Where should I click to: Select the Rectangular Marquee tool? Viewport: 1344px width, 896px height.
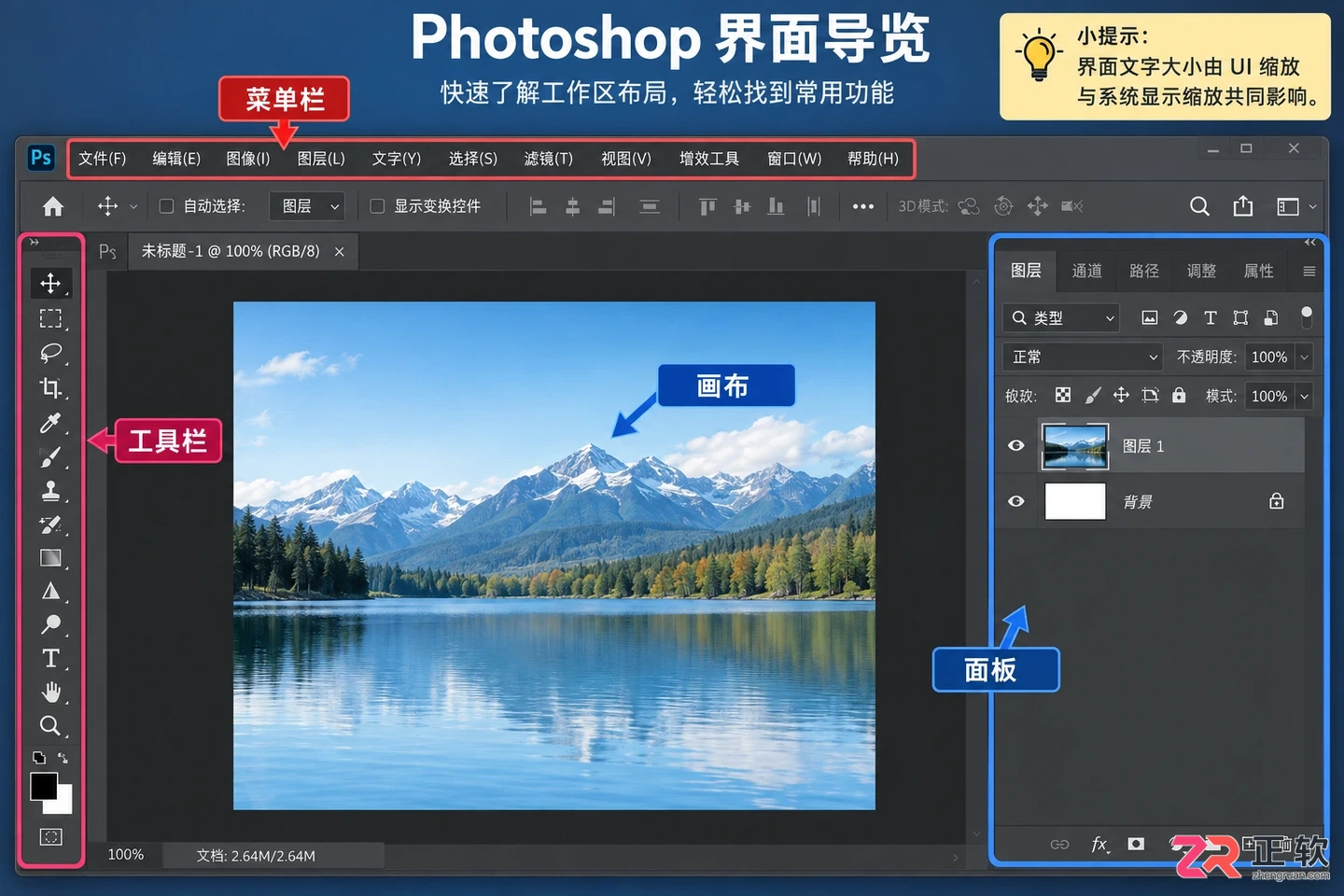[50, 318]
